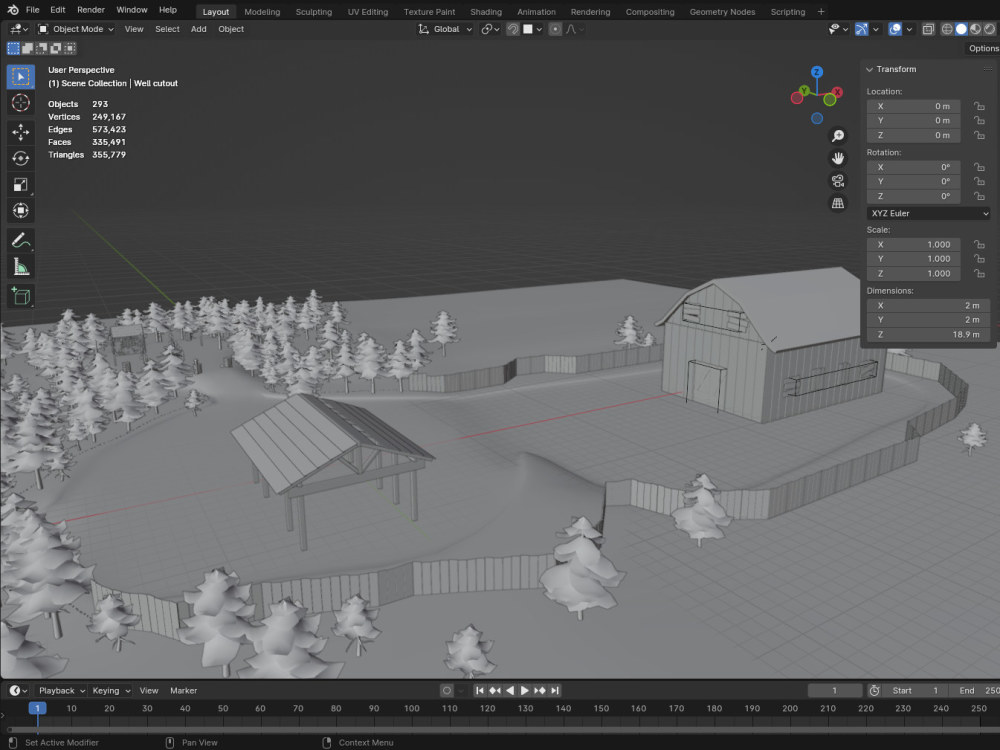
Task: Lock the Rotation Z value
Action: coord(979,196)
